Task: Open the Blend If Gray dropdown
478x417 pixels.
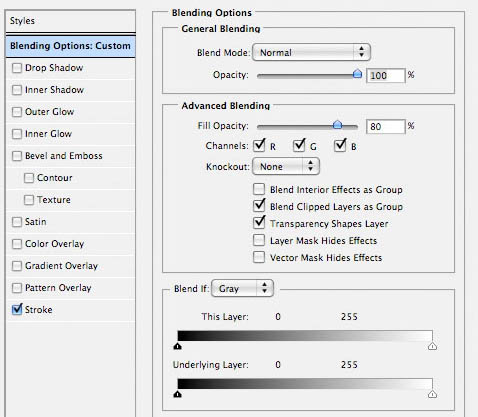Action: (x=243, y=288)
